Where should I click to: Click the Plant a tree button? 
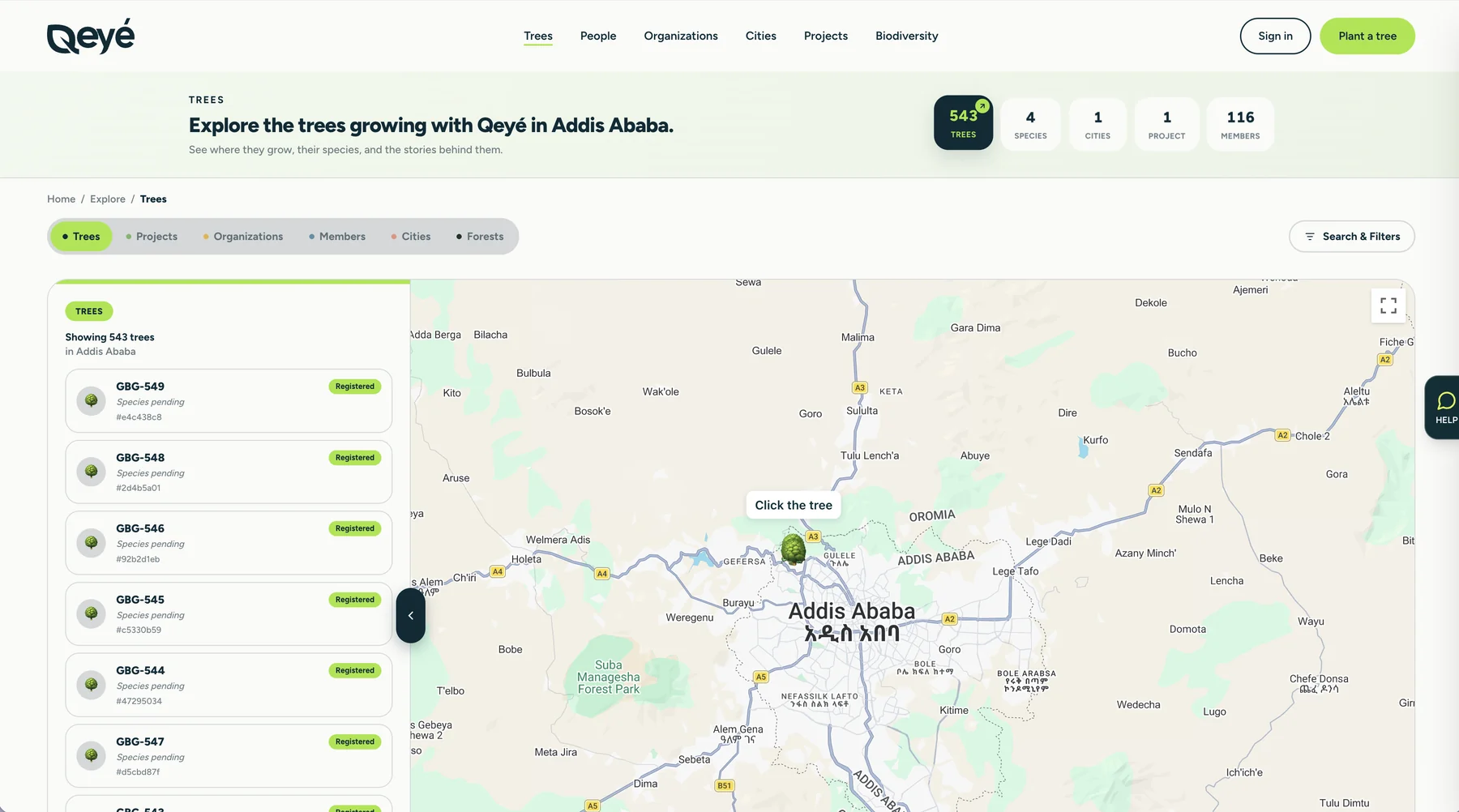[x=1367, y=36]
